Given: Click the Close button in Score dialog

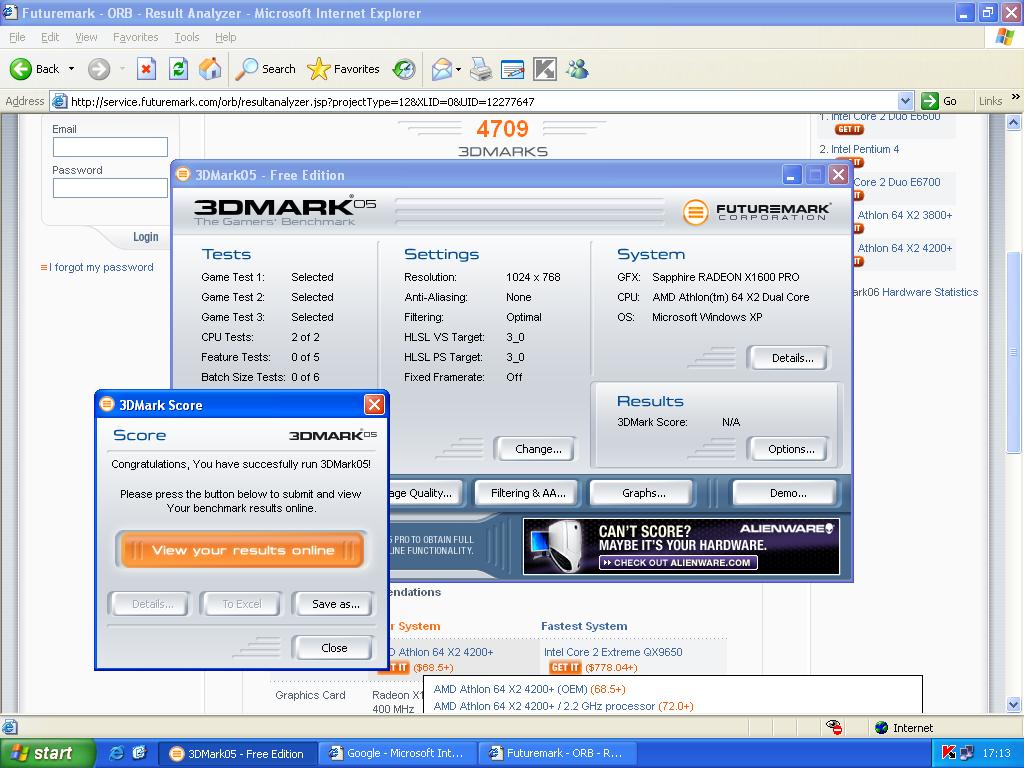Looking at the screenshot, I should point(334,648).
